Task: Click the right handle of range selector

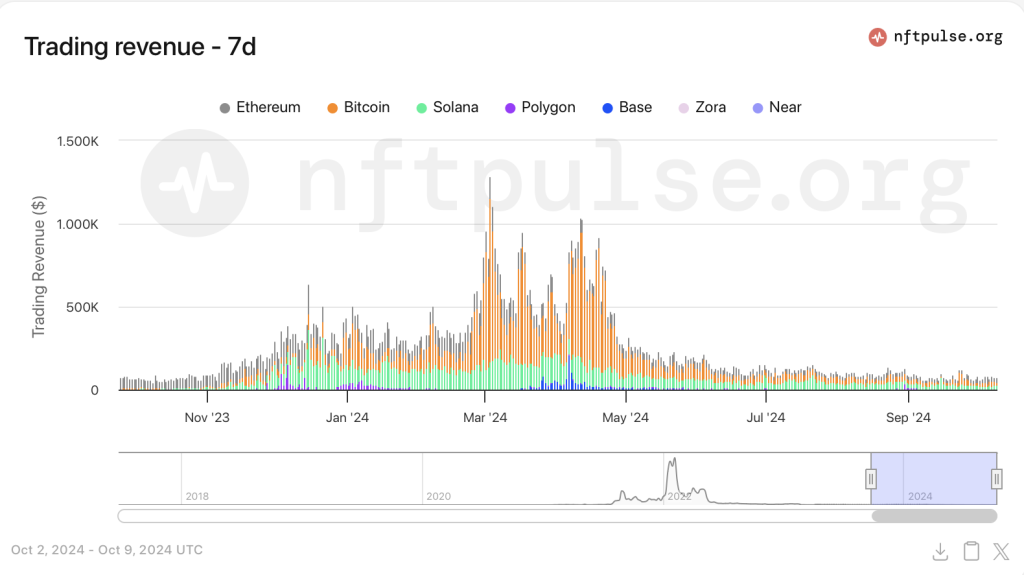Action: click(x=997, y=479)
